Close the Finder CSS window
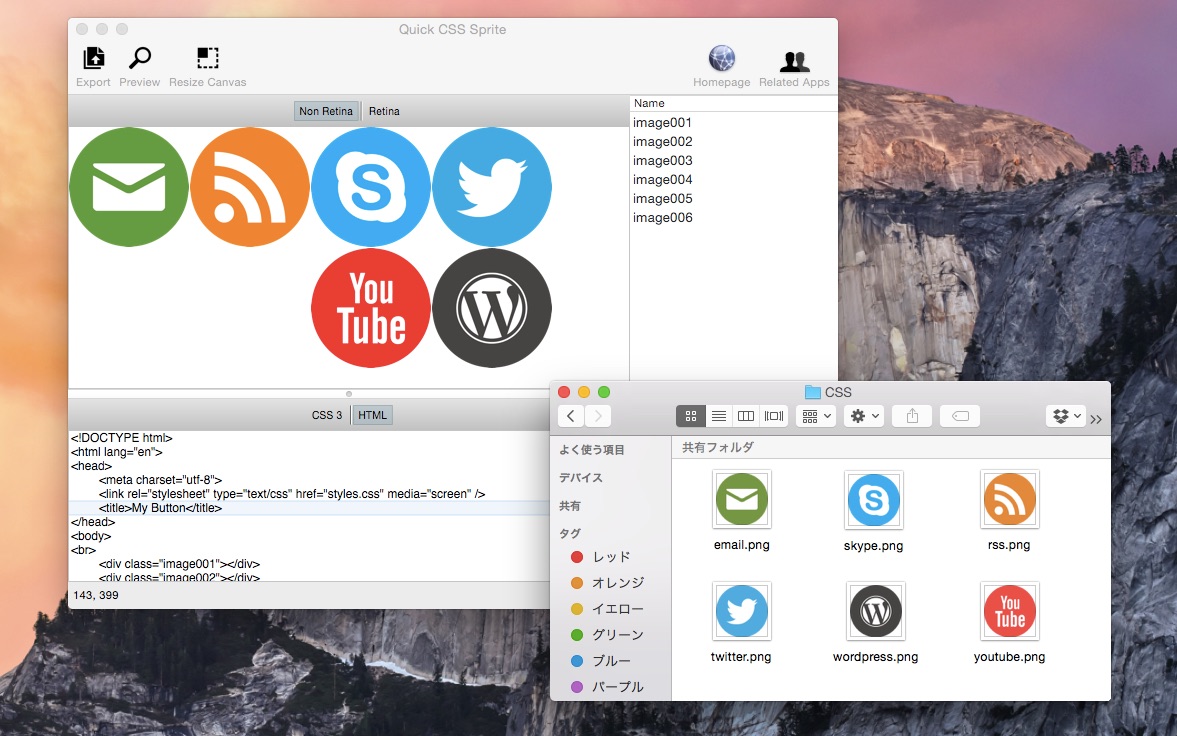The width and height of the screenshot is (1177, 736). (564, 392)
